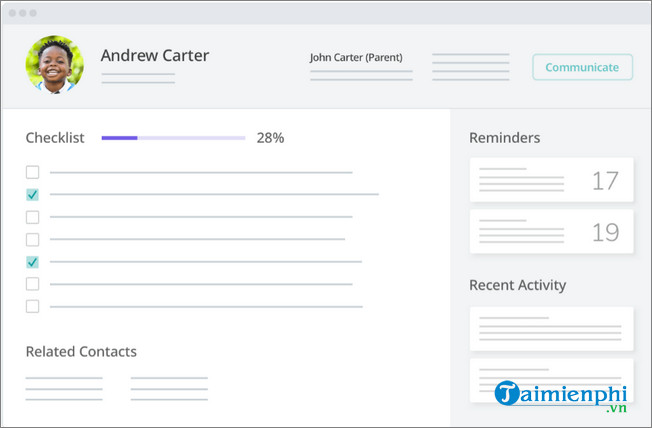Click the Reminders section heading

tap(504, 138)
